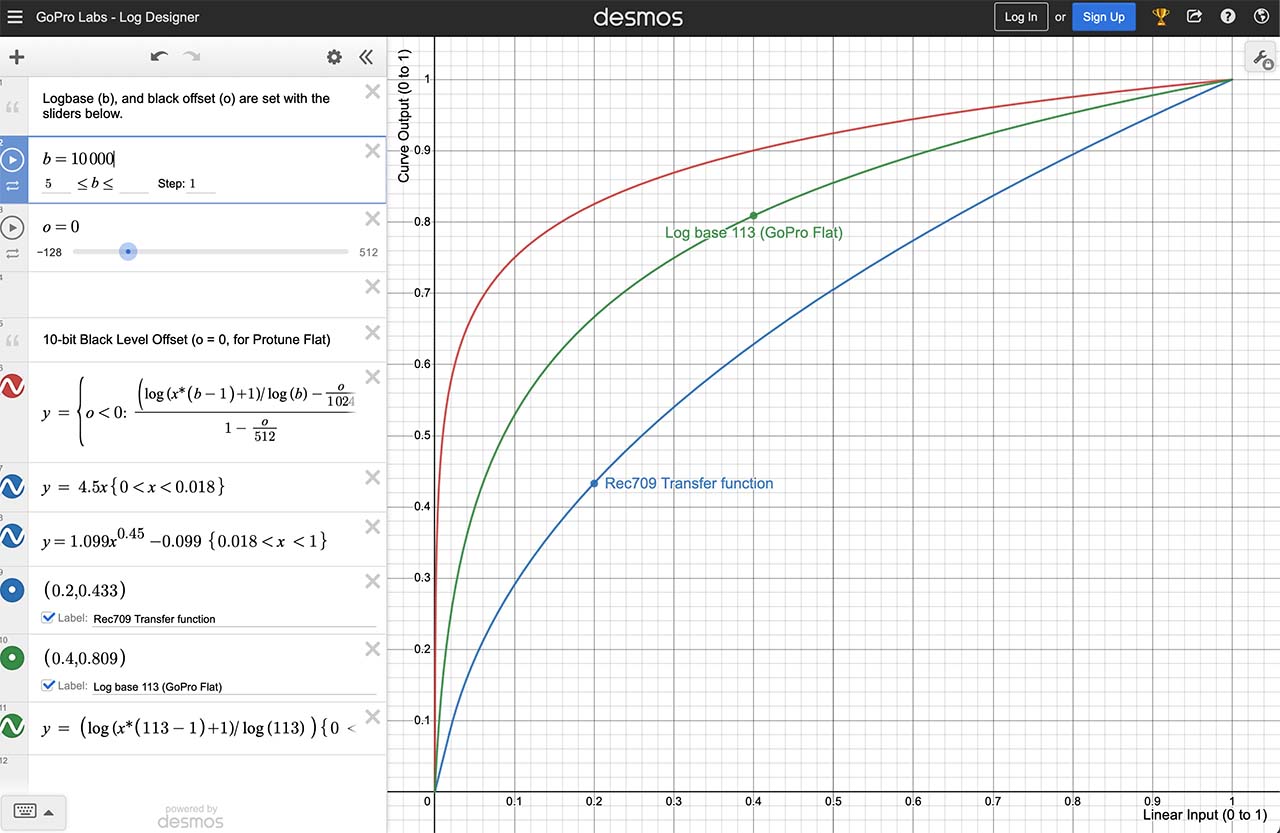Click the blue curve icon beside y = 4.5x
Image resolution: width=1280 pixels, height=833 pixels.
[13, 486]
